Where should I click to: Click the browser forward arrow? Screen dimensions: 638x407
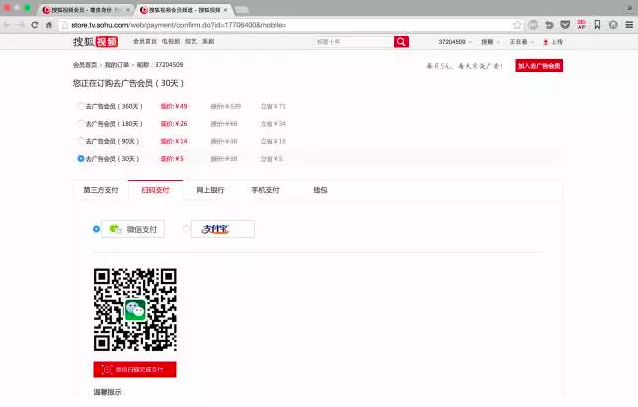pyautogui.click(x=20, y=25)
